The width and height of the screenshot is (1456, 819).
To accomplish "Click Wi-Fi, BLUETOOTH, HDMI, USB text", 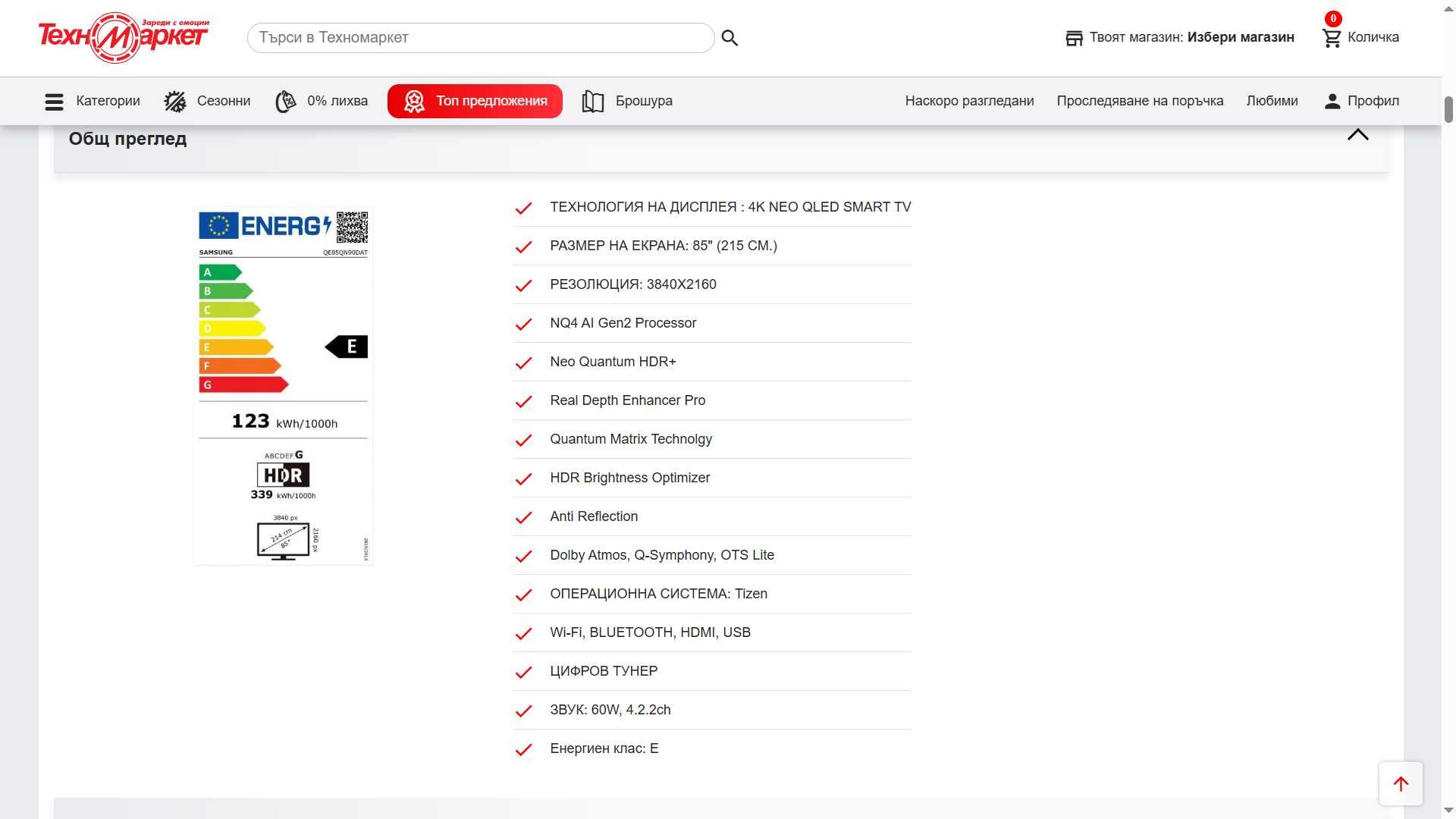I will click(651, 632).
